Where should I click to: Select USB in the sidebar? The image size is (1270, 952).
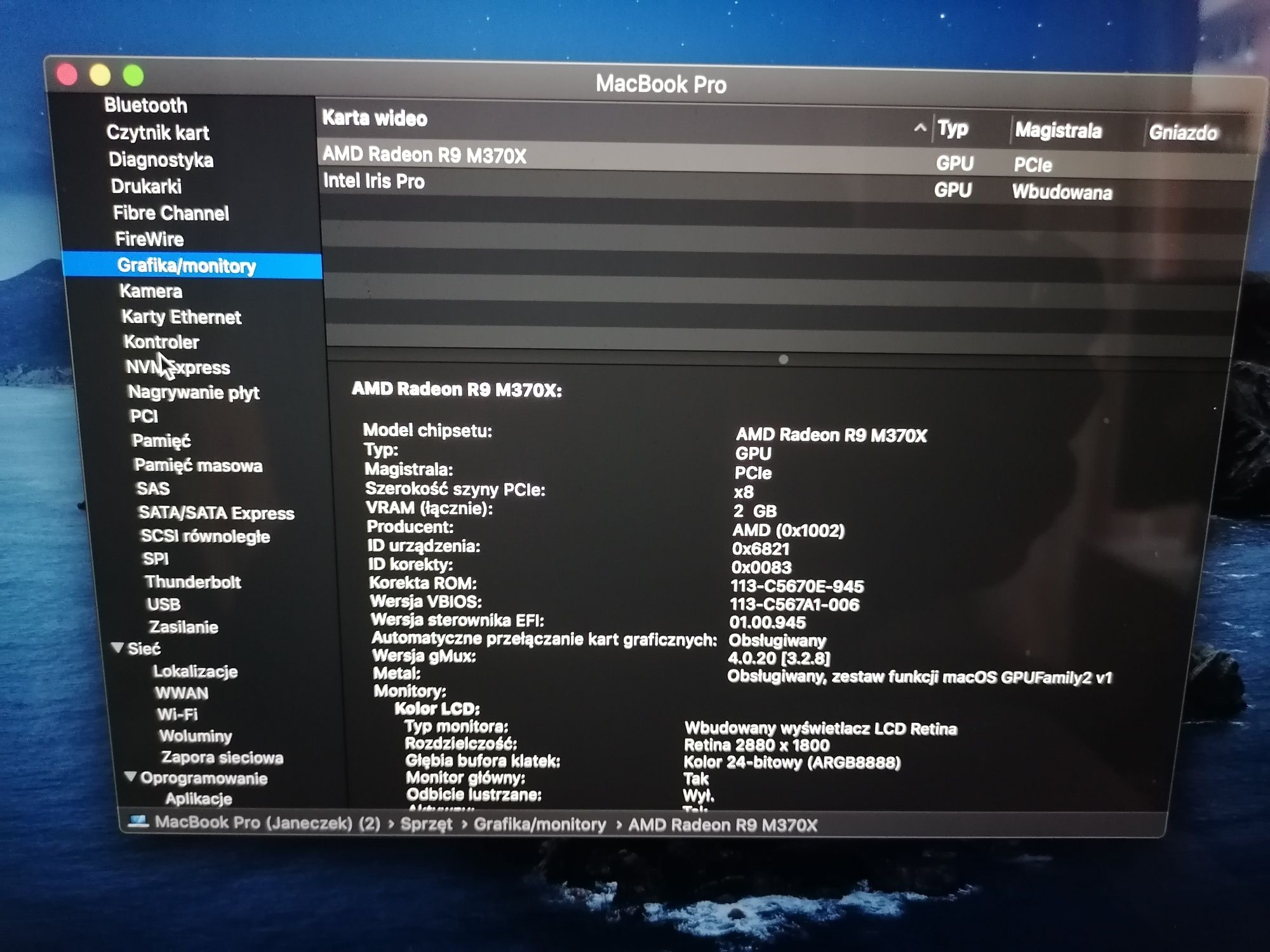pos(163,604)
